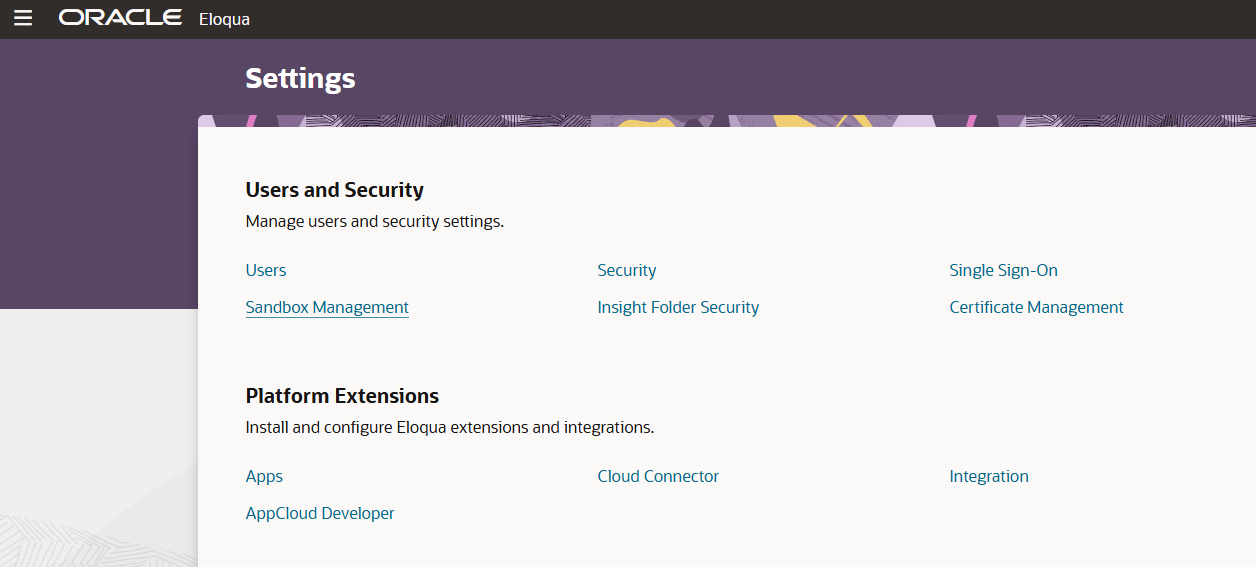Go to the Integration page
Image resolution: width=1256 pixels, height=567 pixels.
(x=989, y=476)
